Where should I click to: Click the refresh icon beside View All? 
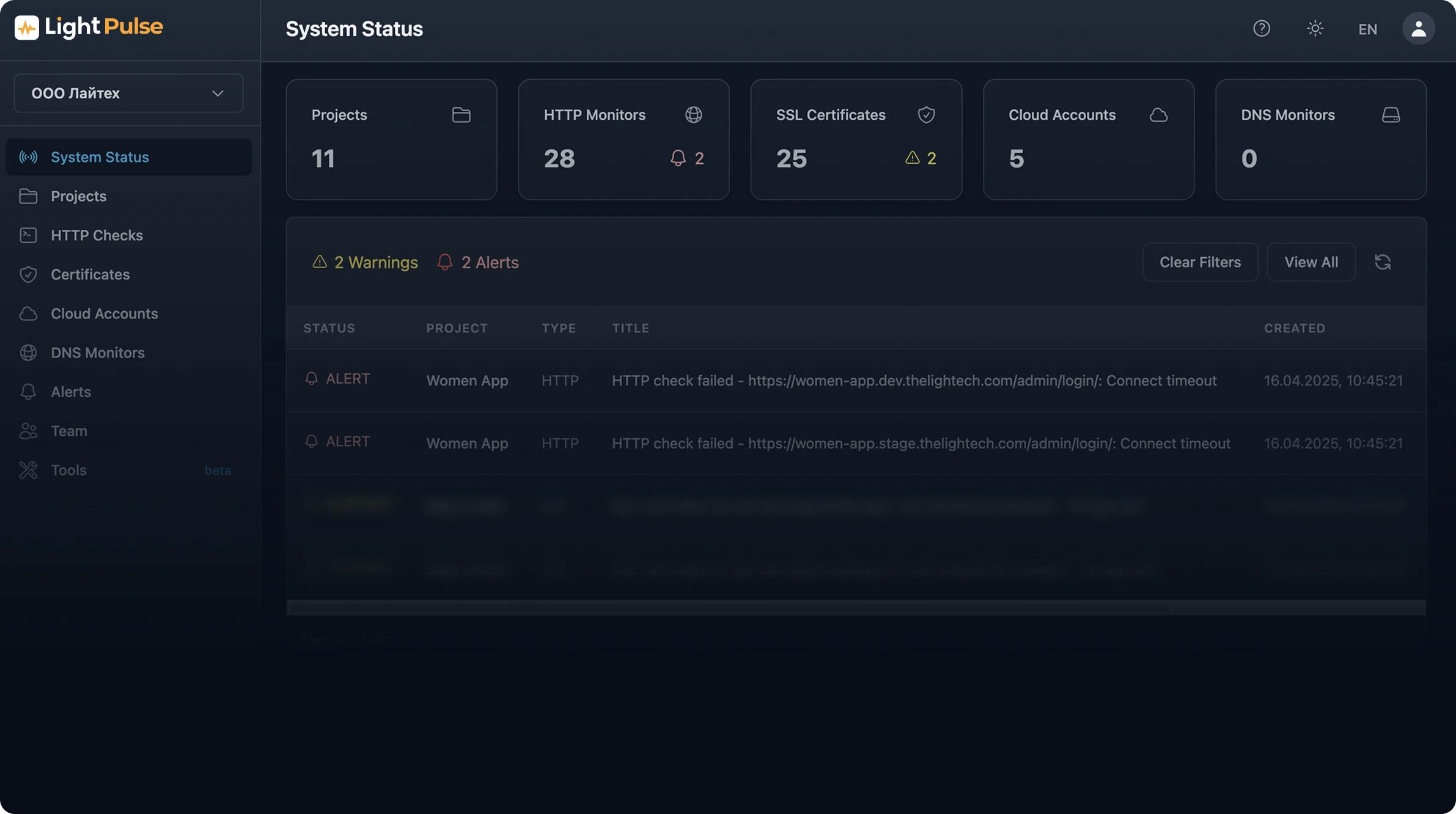point(1383,262)
